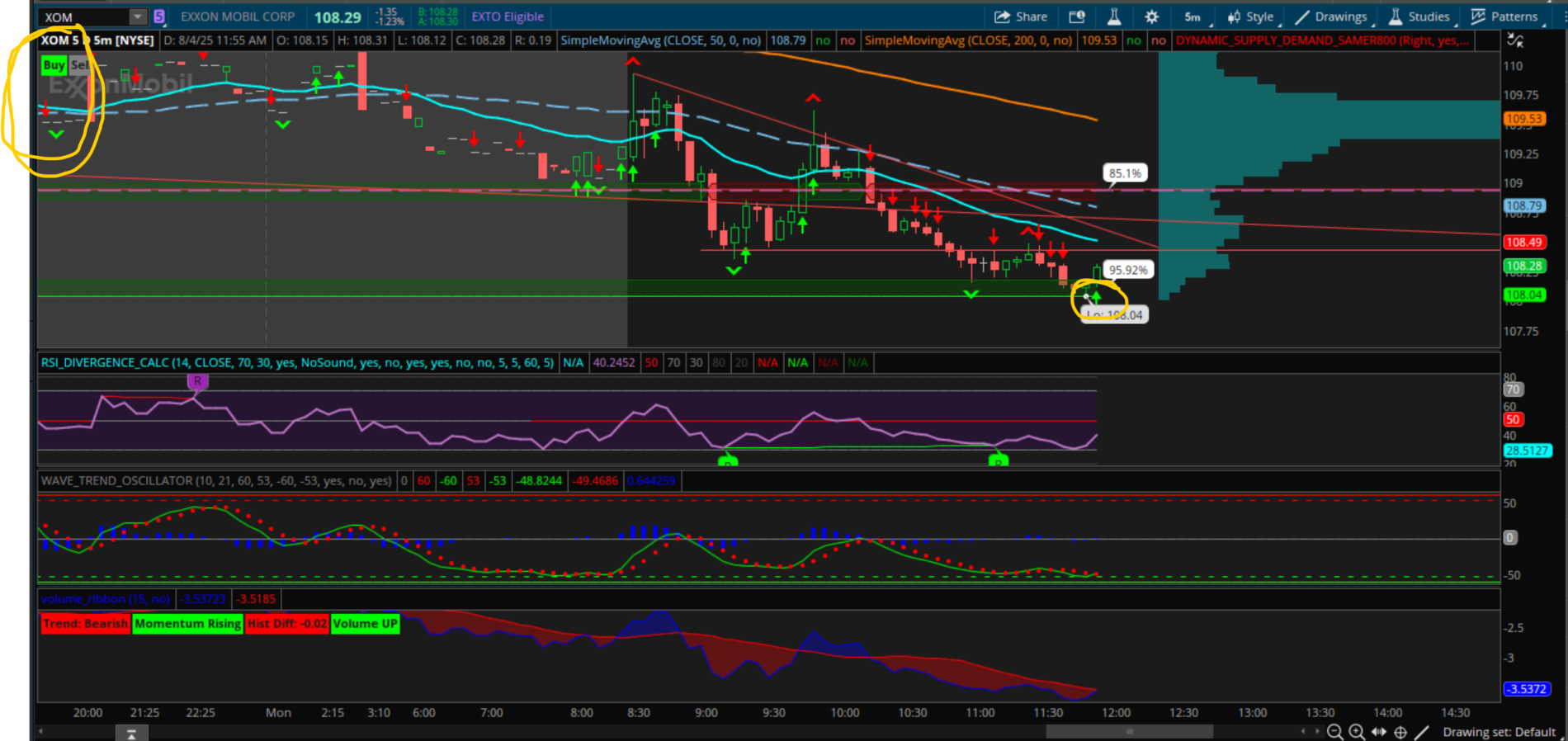Image resolution: width=1568 pixels, height=741 pixels.
Task: Click the scroll-right arrow near zoom icons
Action: pos(1316,731)
